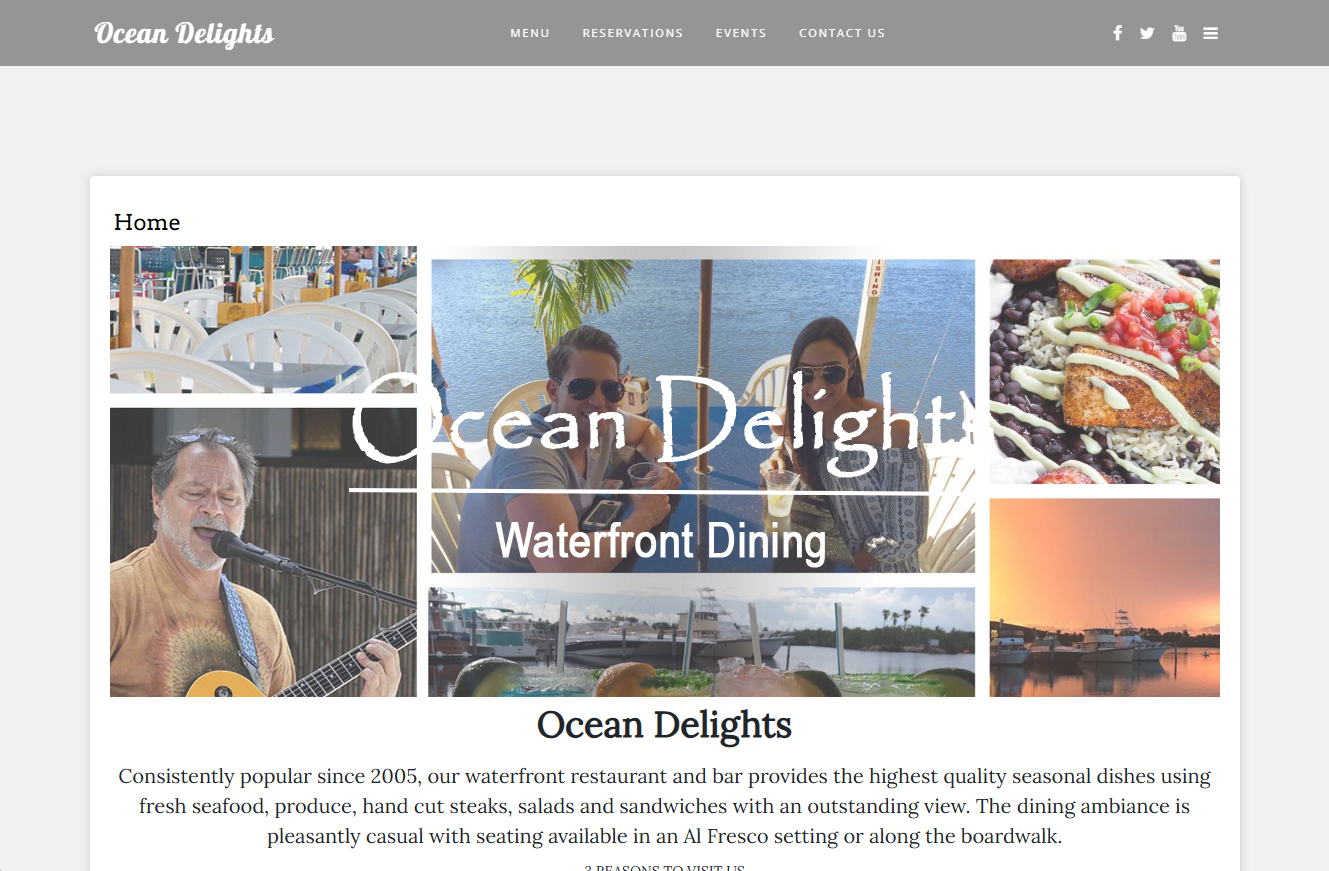
Task: Open the Reservations nav link
Action: tap(633, 33)
